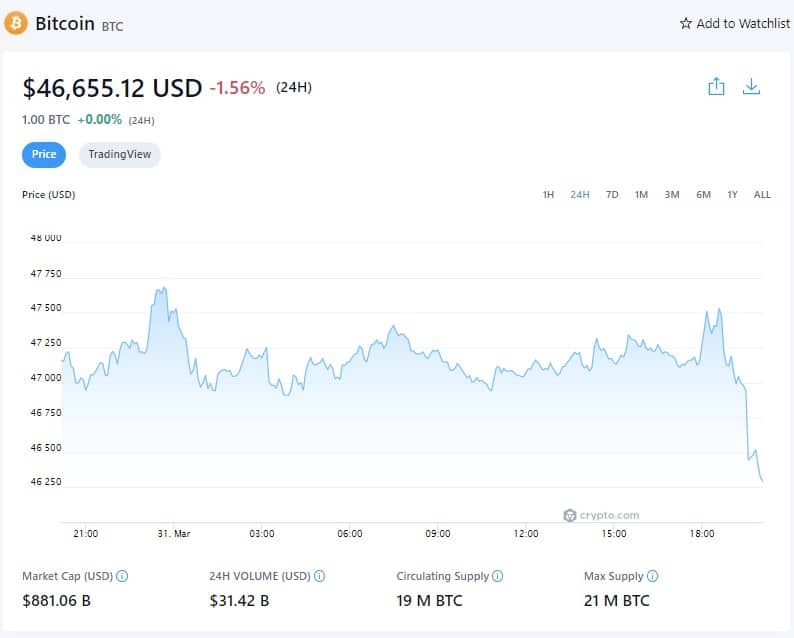Click the 24H VOLUME (USD) label
The width and height of the screenshot is (794, 638).
[260, 576]
